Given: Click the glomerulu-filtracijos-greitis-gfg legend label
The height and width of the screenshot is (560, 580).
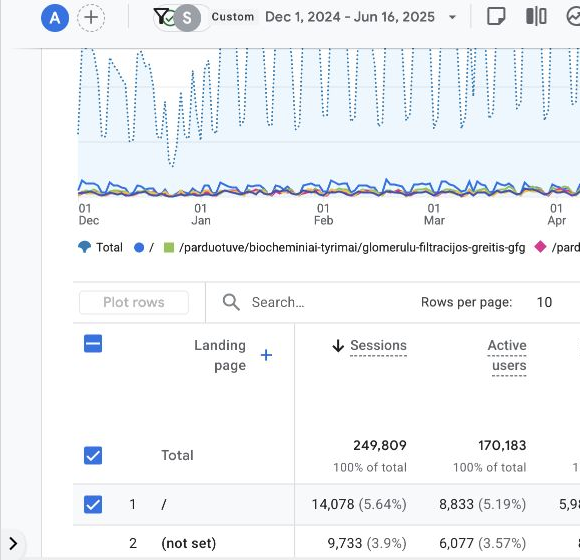Looking at the screenshot, I should point(352,247).
